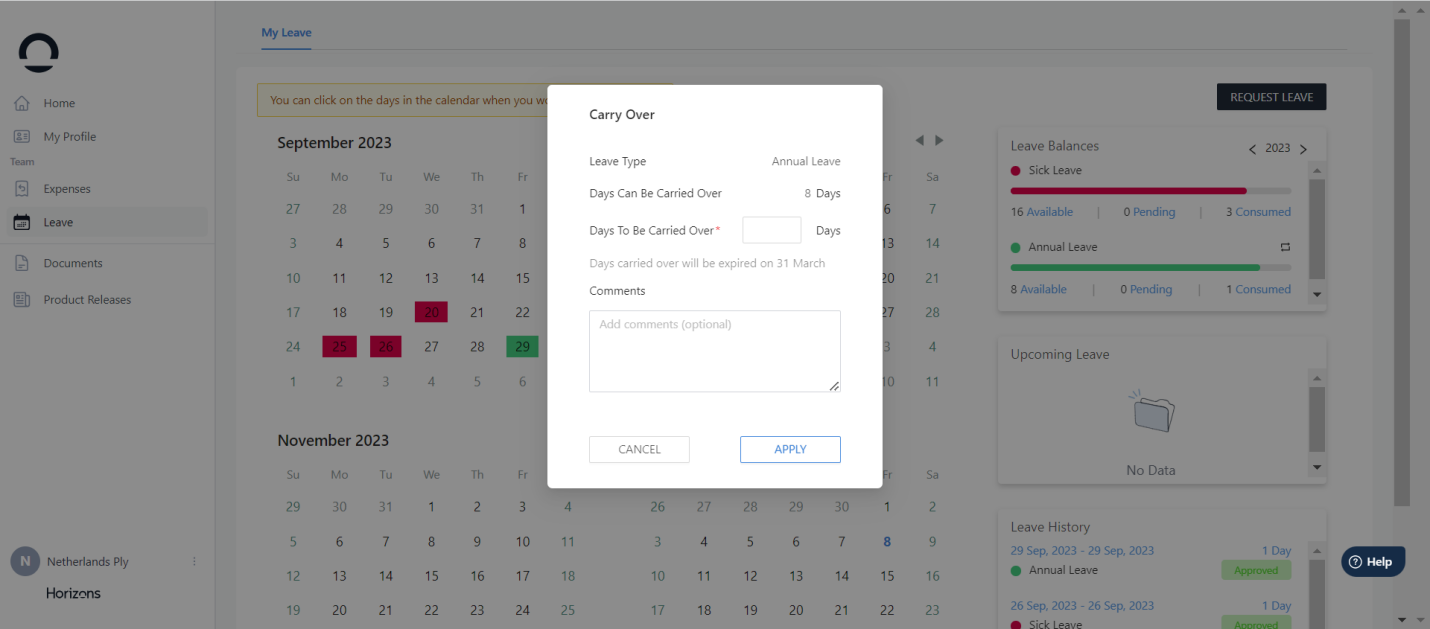Switch to the My Leave tab
The height and width of the screenshot is (629, 1430).
[286, 33]
